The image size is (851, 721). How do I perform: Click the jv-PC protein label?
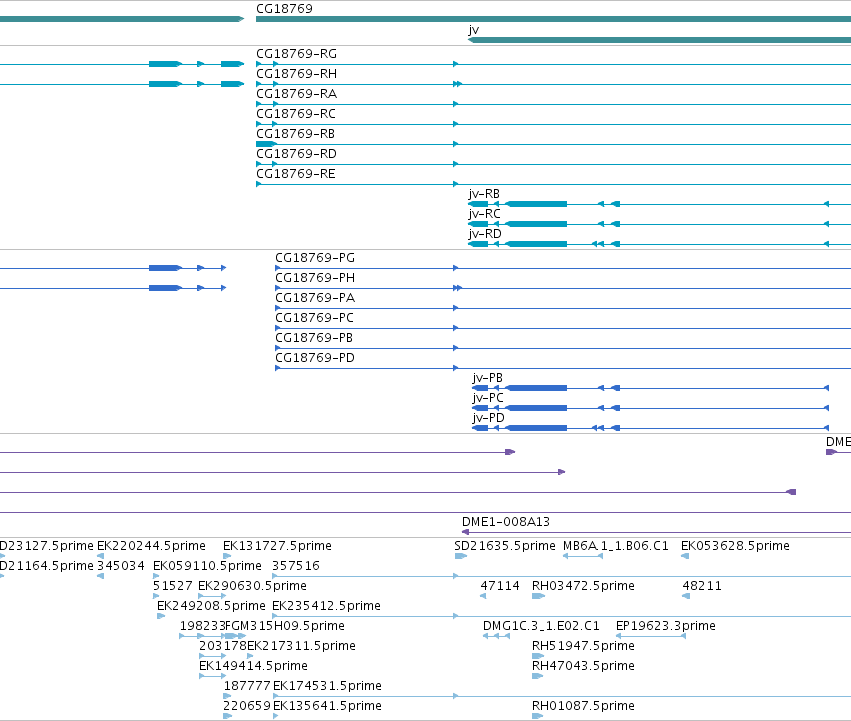point(488,398)
